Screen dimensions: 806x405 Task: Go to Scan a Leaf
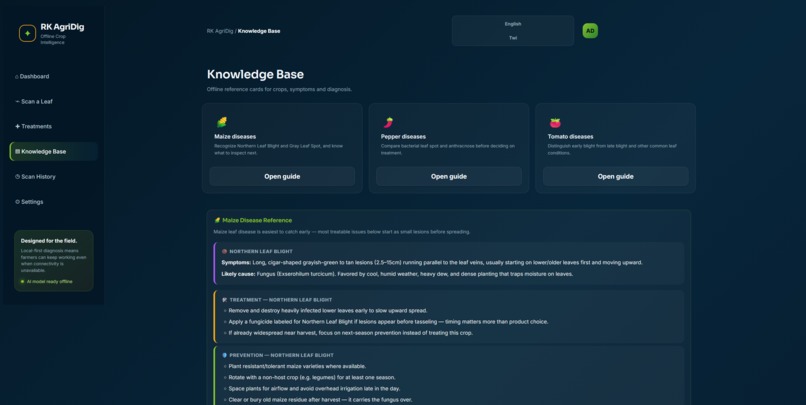[x=53, y=102]
